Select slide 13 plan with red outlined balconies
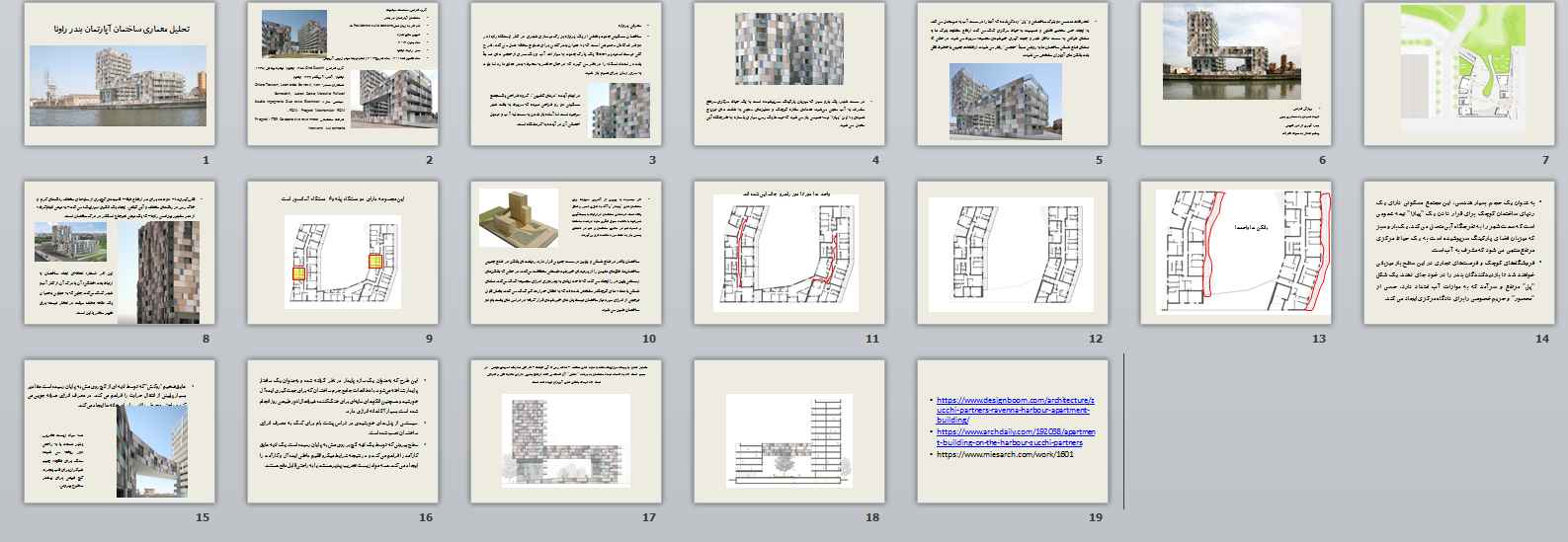The image size is (1568, 542). click(x=1236, y=253)
